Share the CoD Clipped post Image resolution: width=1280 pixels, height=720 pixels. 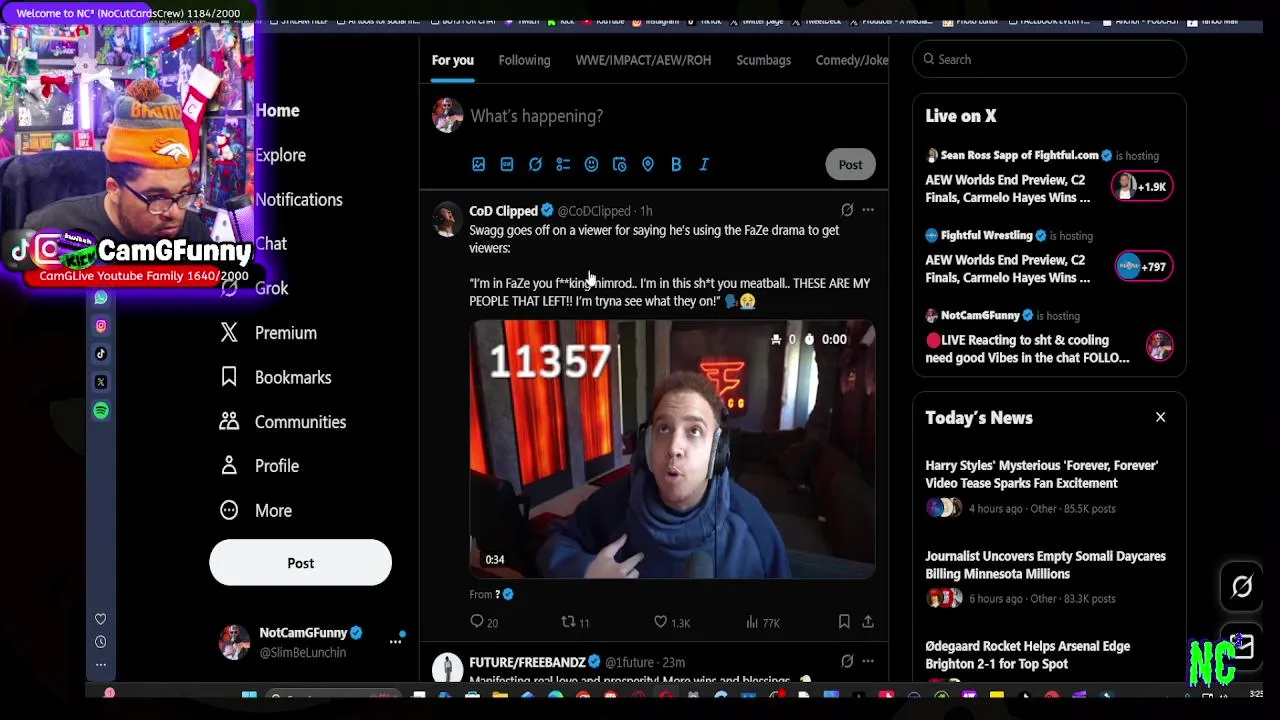pyautogui.click(x=868, y=622)
